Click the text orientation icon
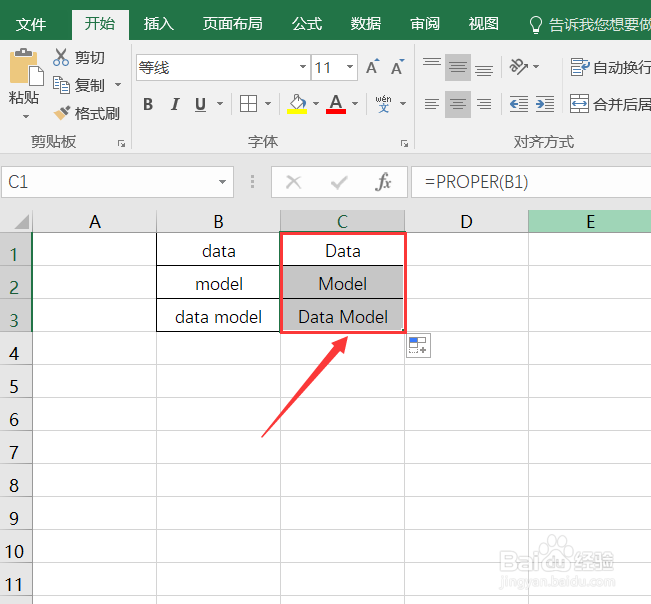 [518, 66]
